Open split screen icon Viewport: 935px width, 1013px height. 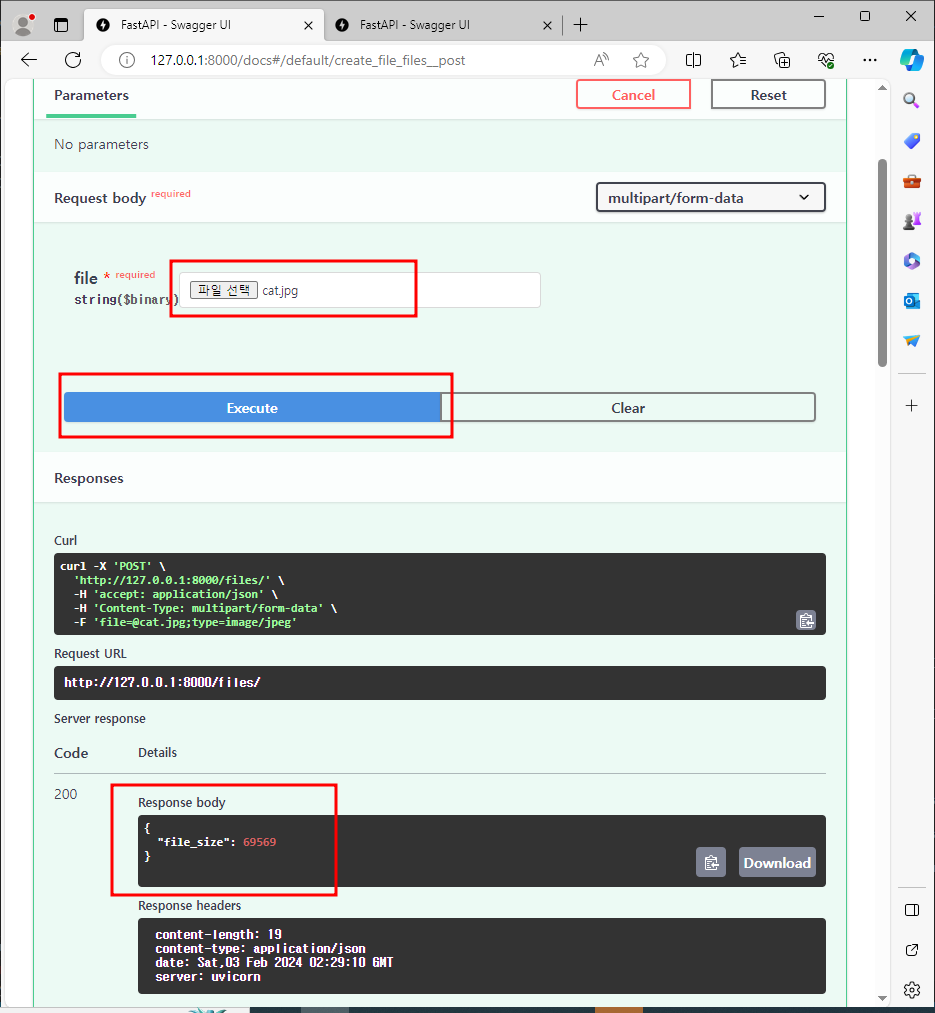[x=693, y=60]
